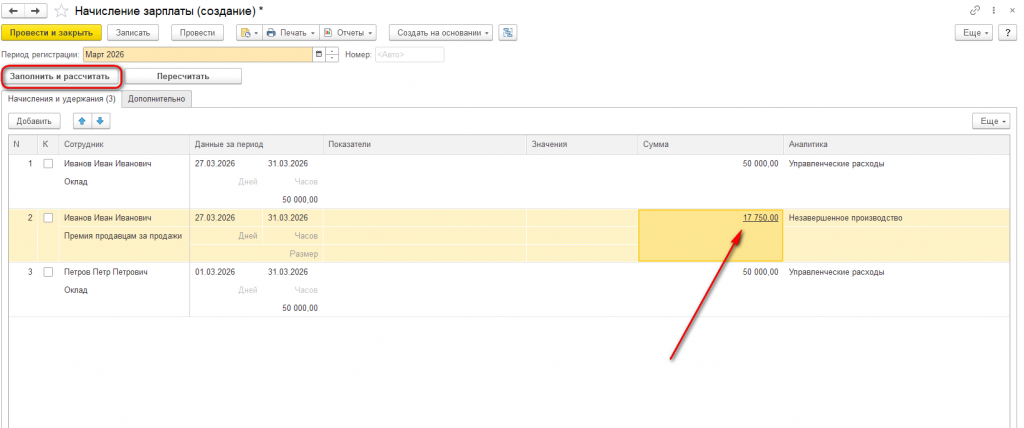The width and height of the screenshot is (1024, 428).
Task: Open help with question mark button
Action: tap(1008, 33)
